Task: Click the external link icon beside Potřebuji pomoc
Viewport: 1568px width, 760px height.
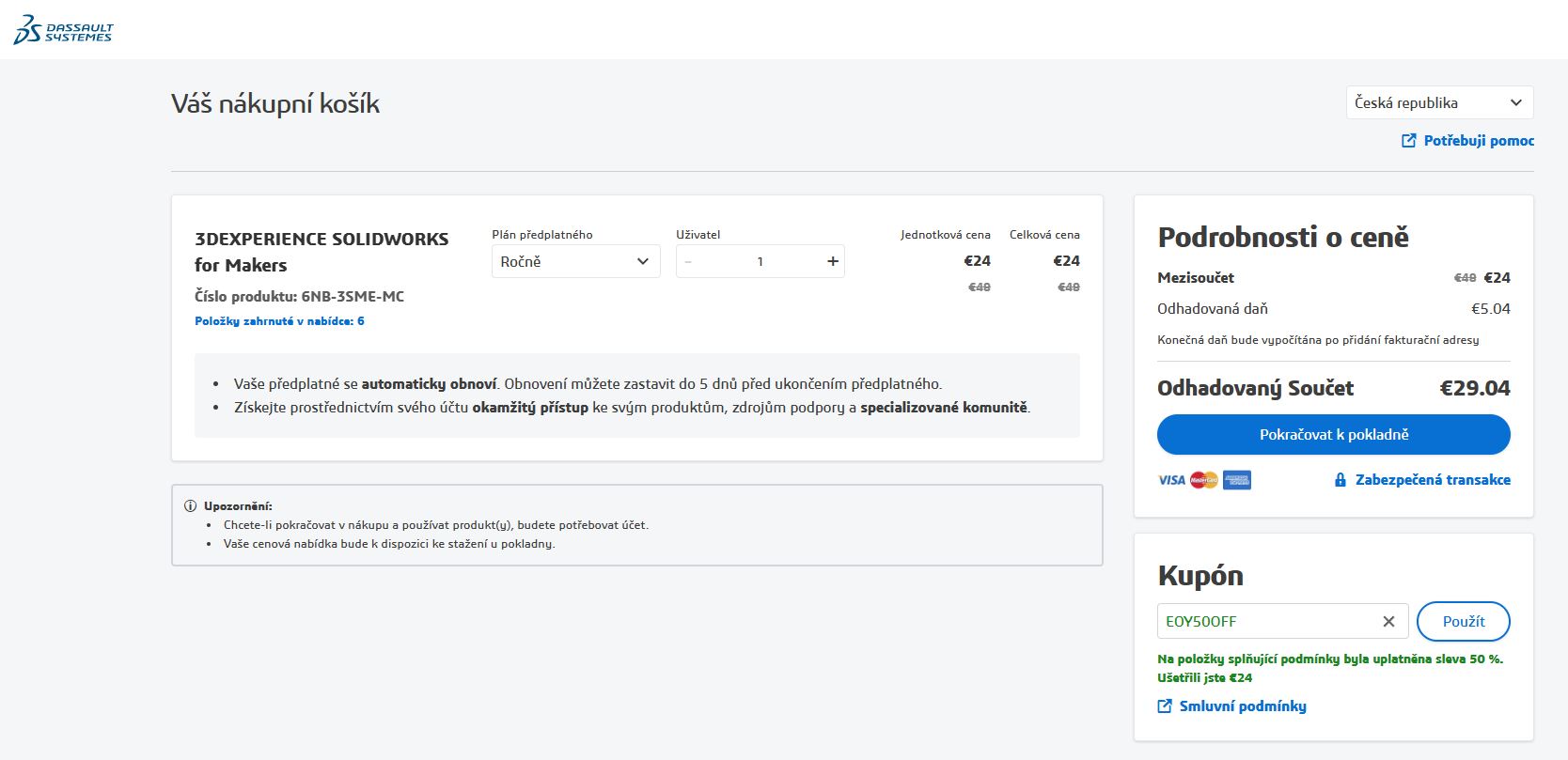Action: (1408, 141)
